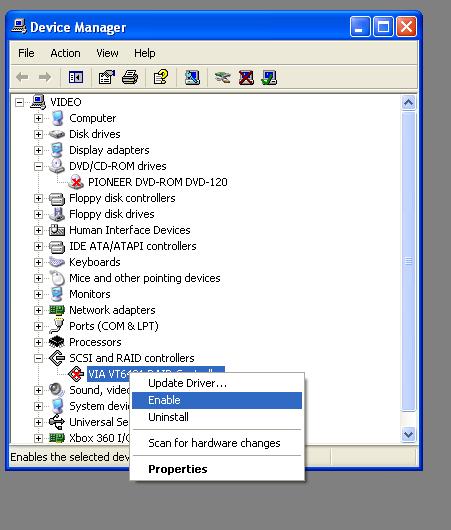Click the Help toolbar icon
451x530 pixels.
161,77
